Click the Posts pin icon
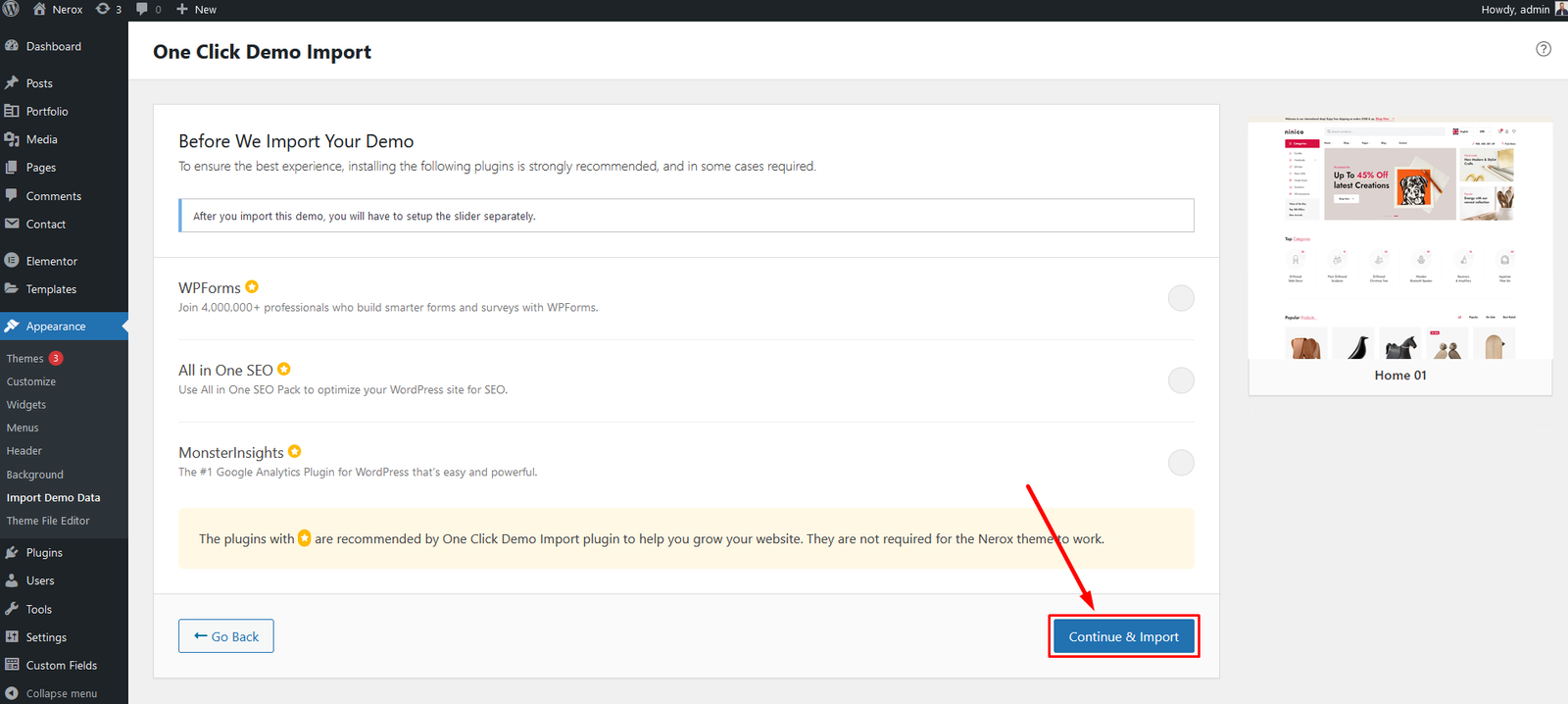 coord(12,83)
